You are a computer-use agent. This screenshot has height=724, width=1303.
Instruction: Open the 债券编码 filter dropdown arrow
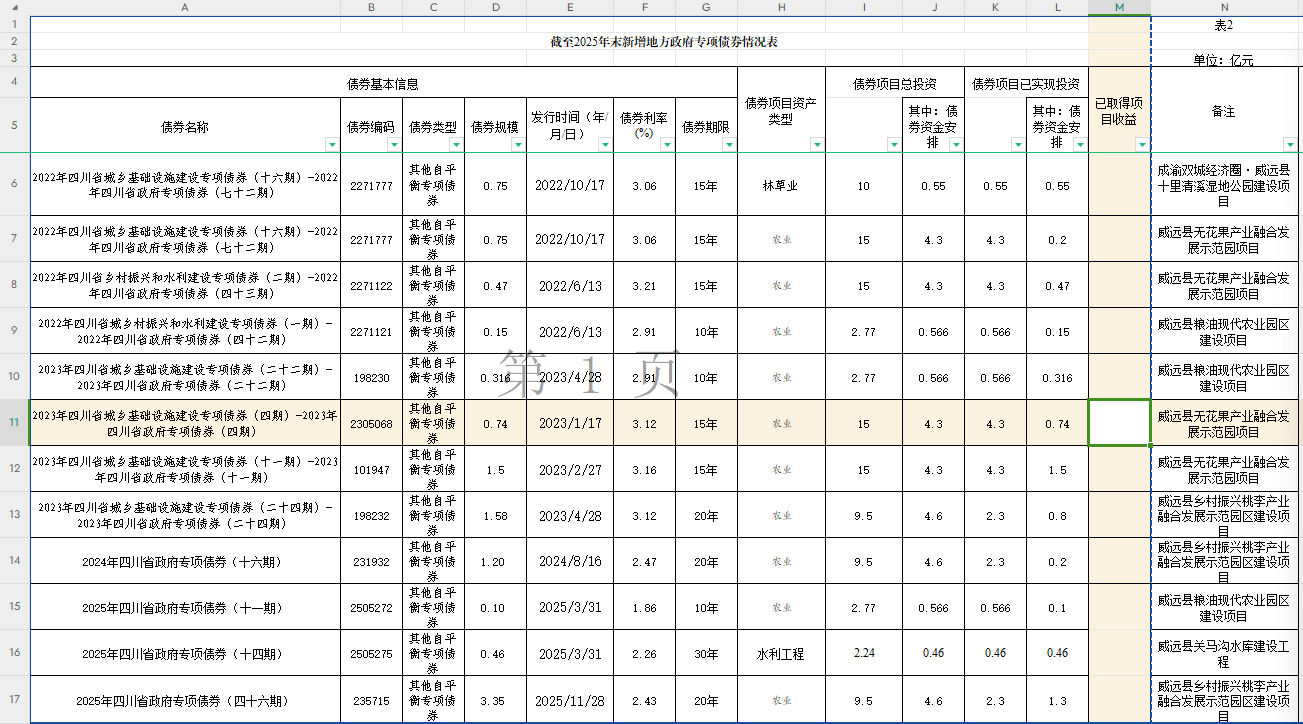pyautogui.click(x=394, y=145)
